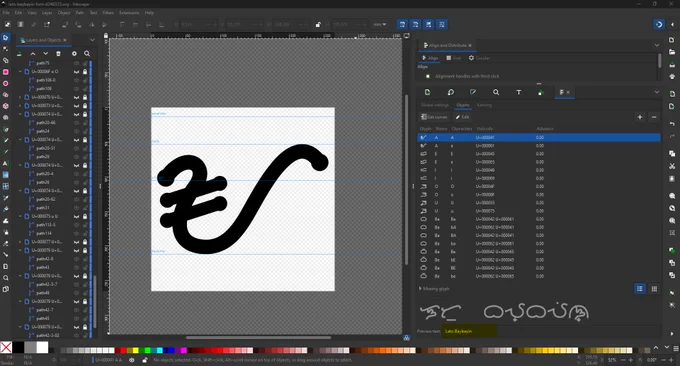Image resolution: width=680 pixels, height=366 pixels.
Task: Toggle visibility of path109 row
Action: (x=77, y=88)
